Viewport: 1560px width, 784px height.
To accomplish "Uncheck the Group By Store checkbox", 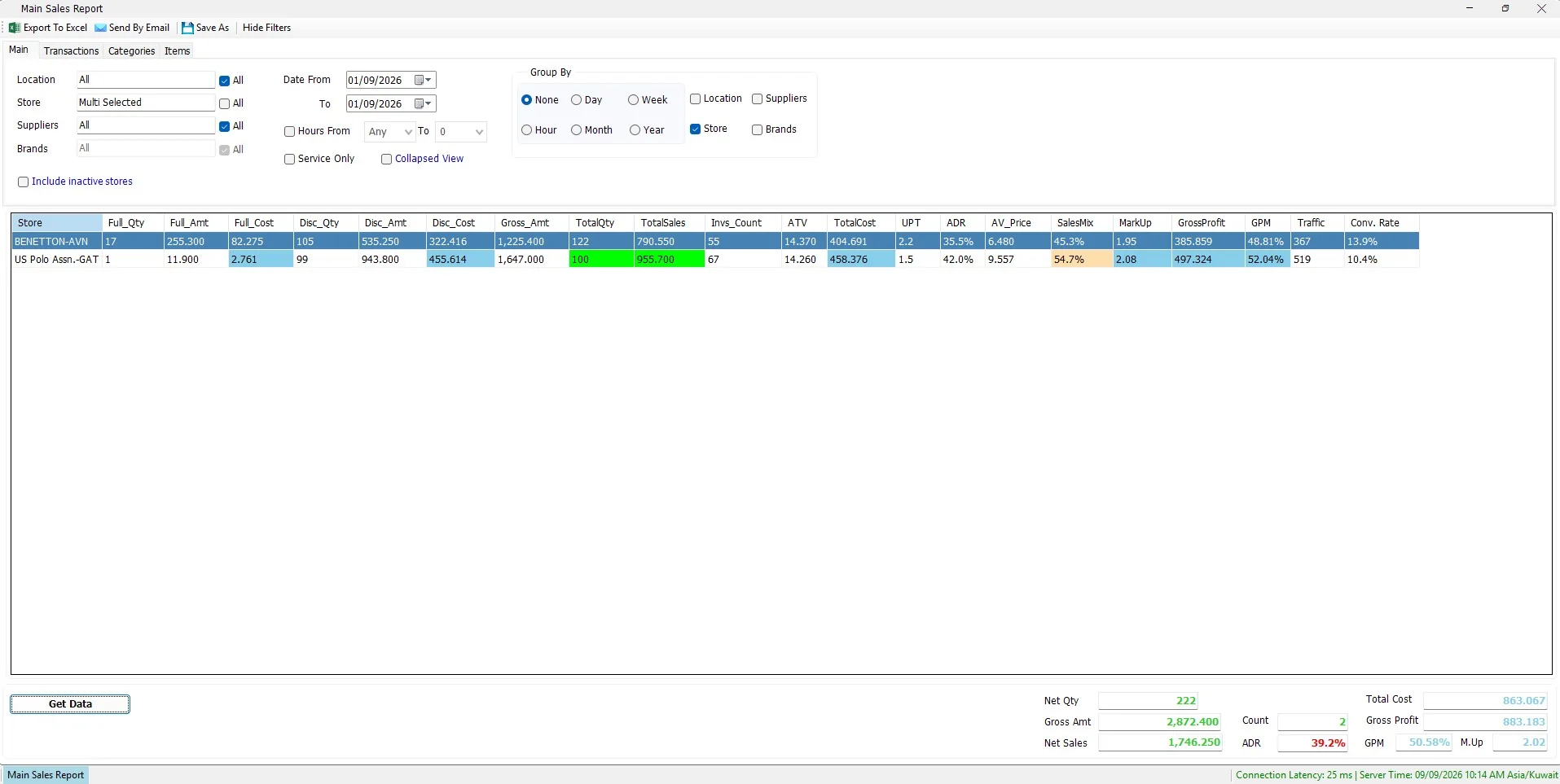I will click(695, 129).
